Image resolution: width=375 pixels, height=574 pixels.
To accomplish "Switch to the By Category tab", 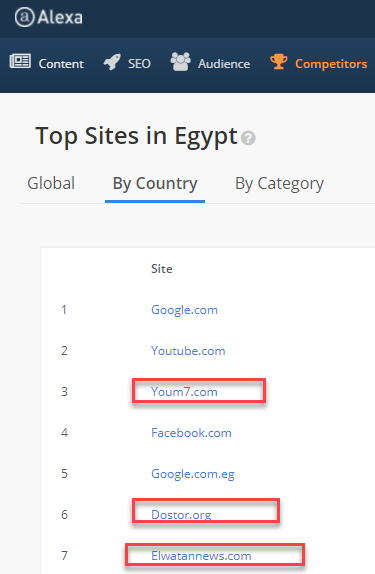I will click(x=279, y=184).
